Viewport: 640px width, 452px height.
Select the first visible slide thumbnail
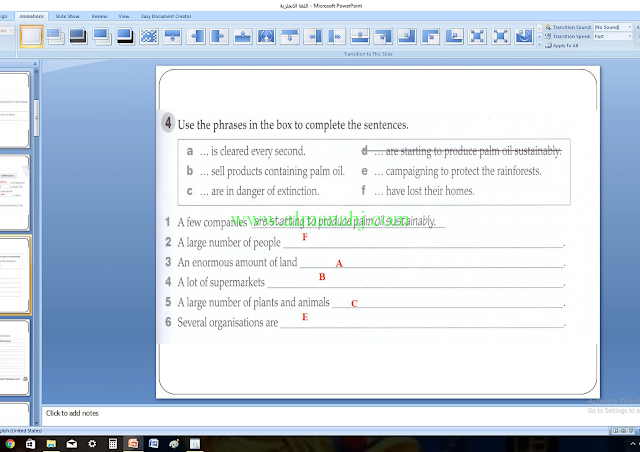[14, 110]
